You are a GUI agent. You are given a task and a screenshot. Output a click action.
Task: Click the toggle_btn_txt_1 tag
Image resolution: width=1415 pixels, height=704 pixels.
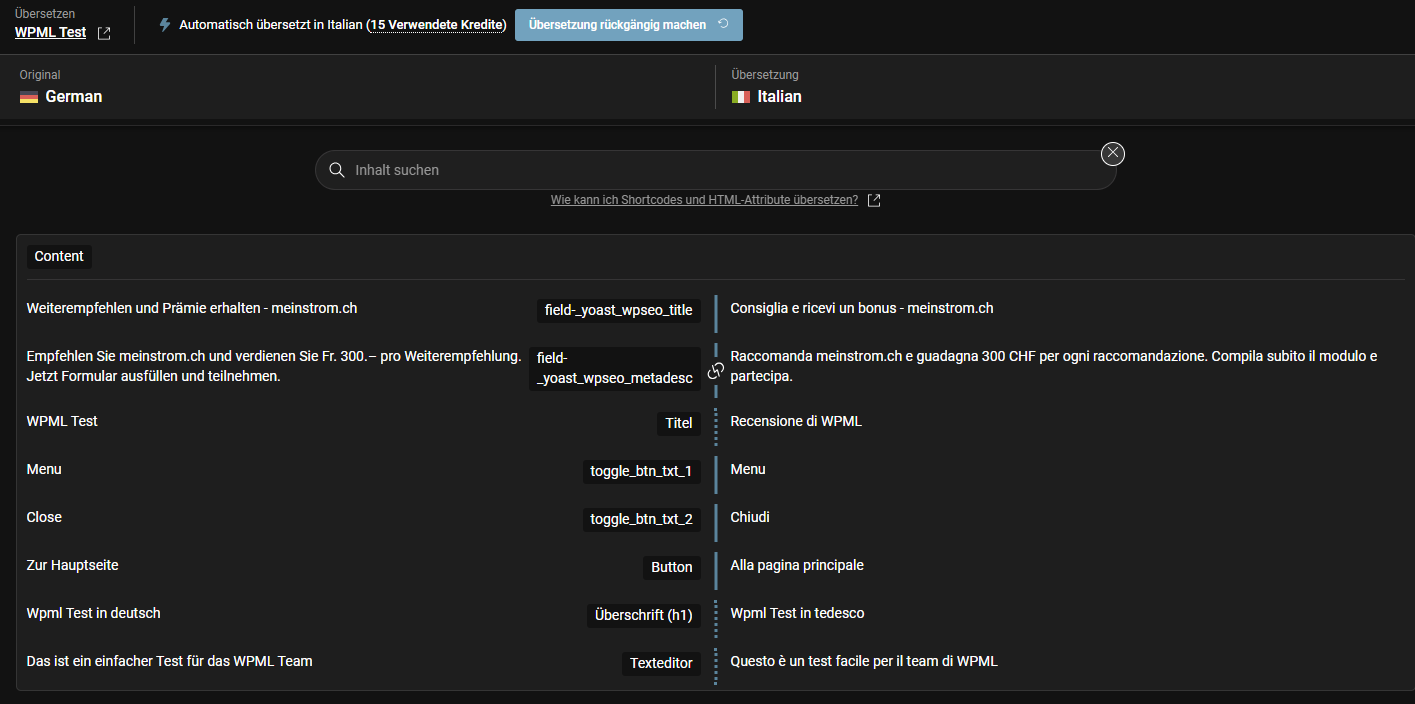coord(641,471)
